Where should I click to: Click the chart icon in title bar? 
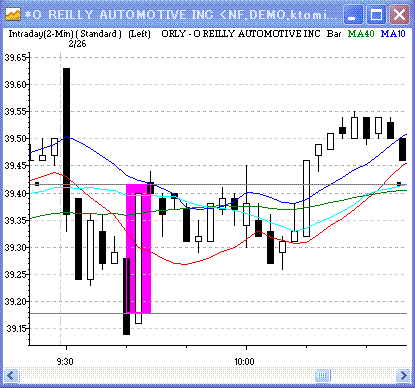pos(13,15)
